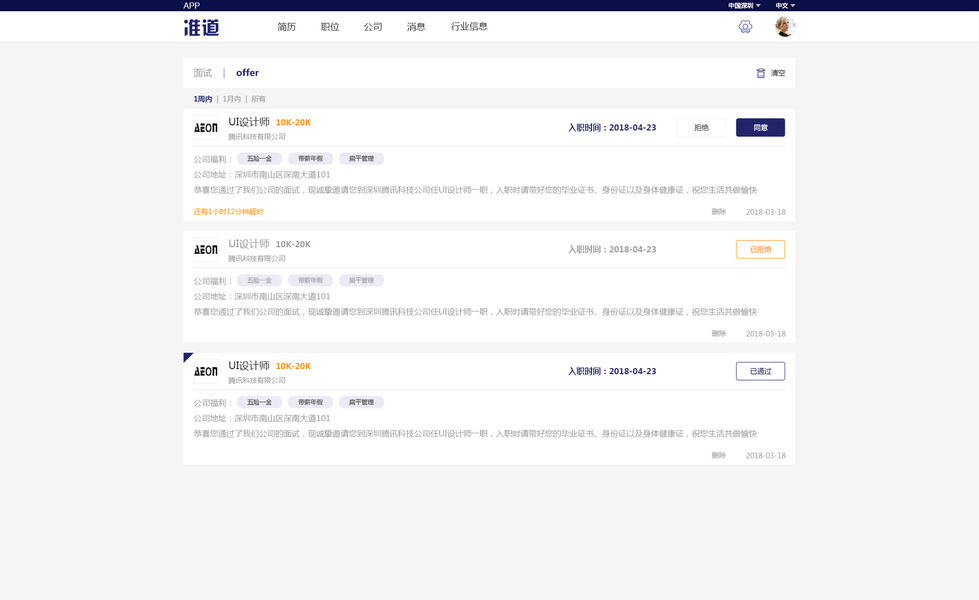The width and height of the screenshot is (979, 600).
Task: Switch to the 面试 tab
Action: [x=203, y=73]
